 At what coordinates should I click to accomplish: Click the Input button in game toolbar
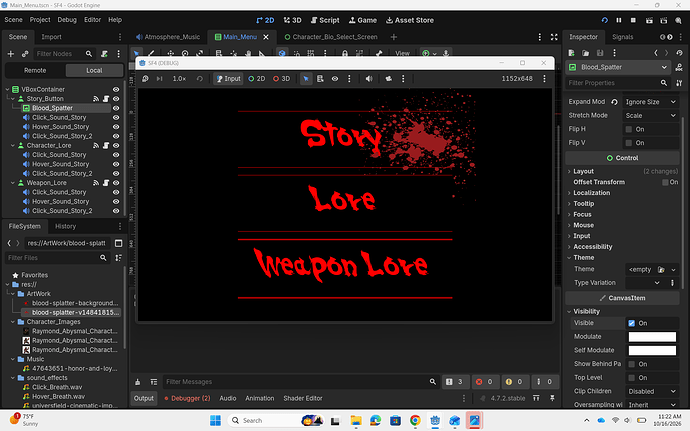[228, 78]
